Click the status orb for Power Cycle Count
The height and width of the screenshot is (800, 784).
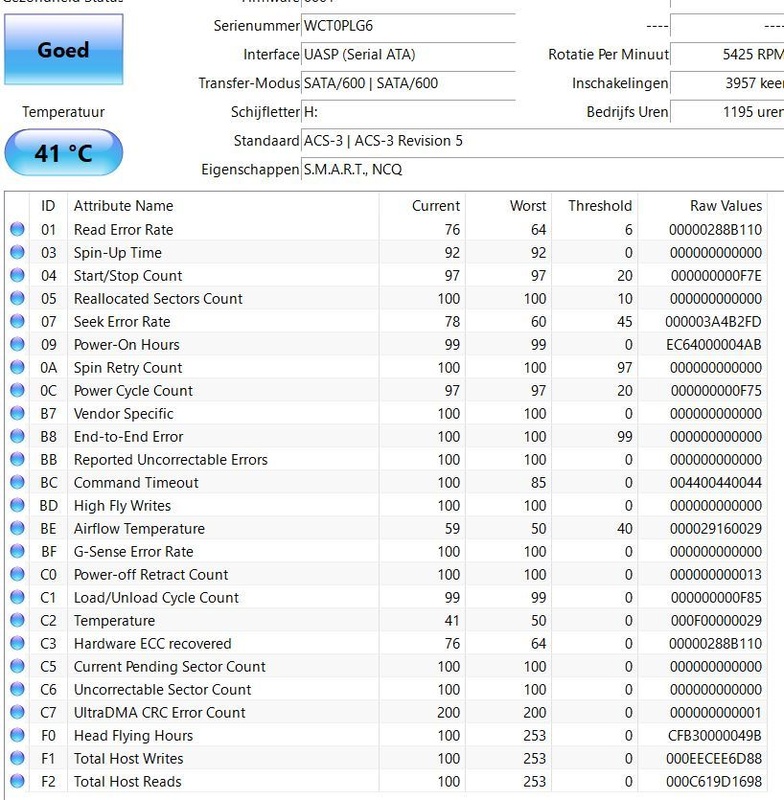pos(17,390)
